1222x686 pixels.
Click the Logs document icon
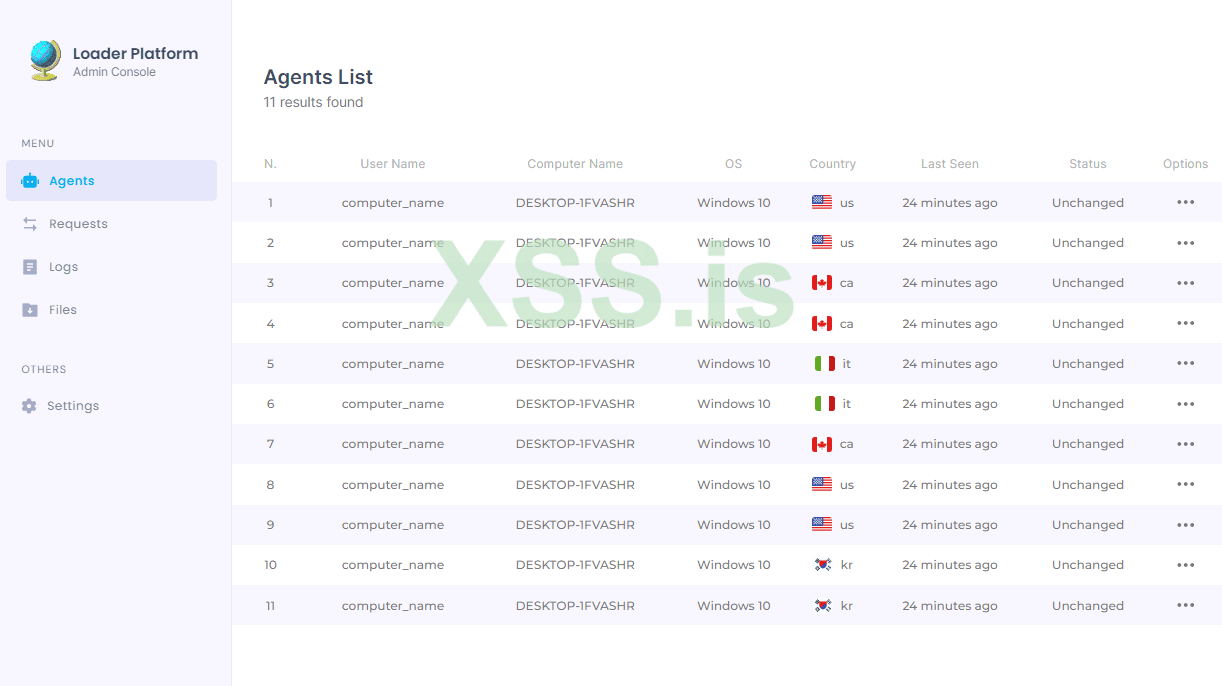coord(30,267)
